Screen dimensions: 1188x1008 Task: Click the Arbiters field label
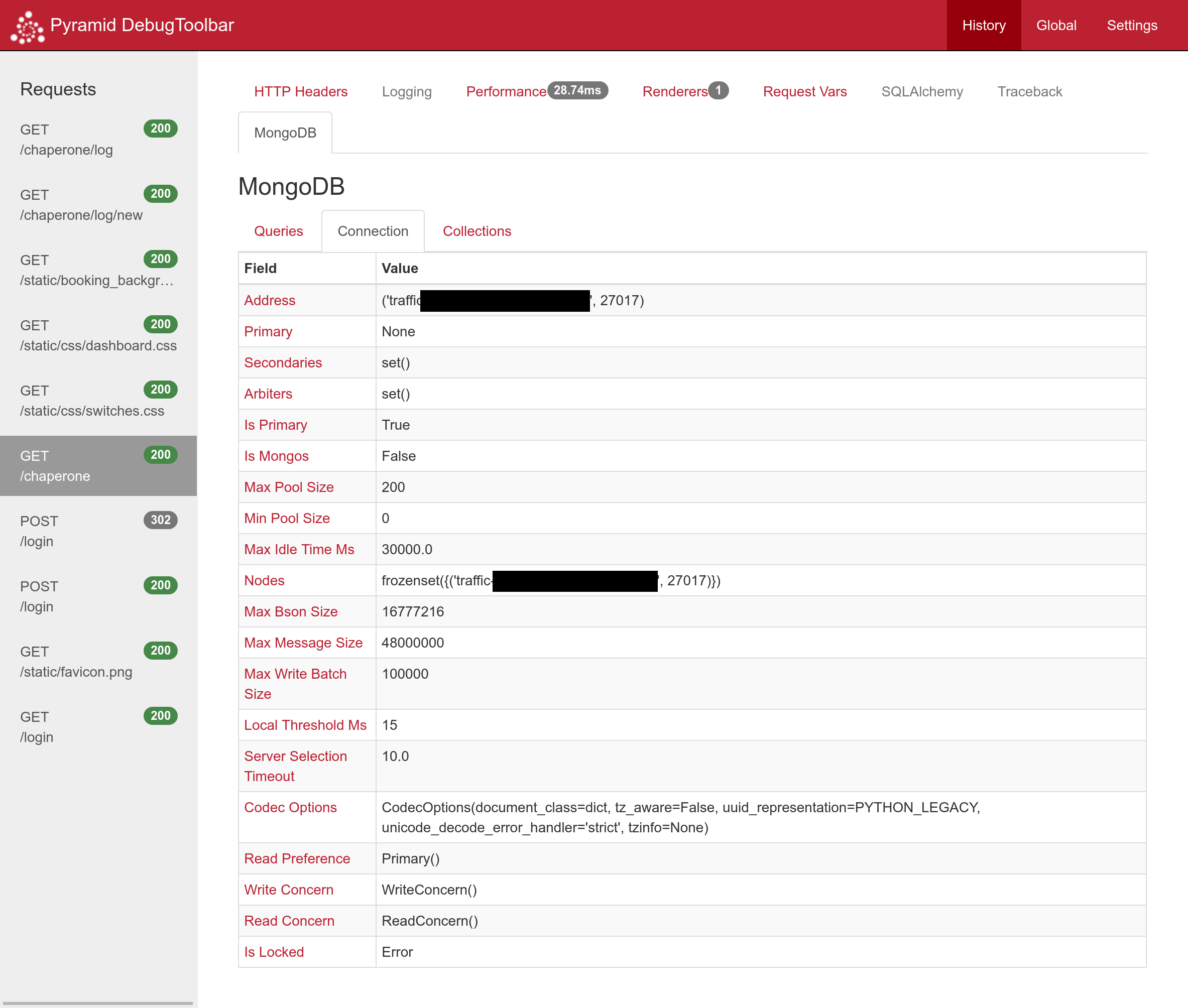click(268, 394)
